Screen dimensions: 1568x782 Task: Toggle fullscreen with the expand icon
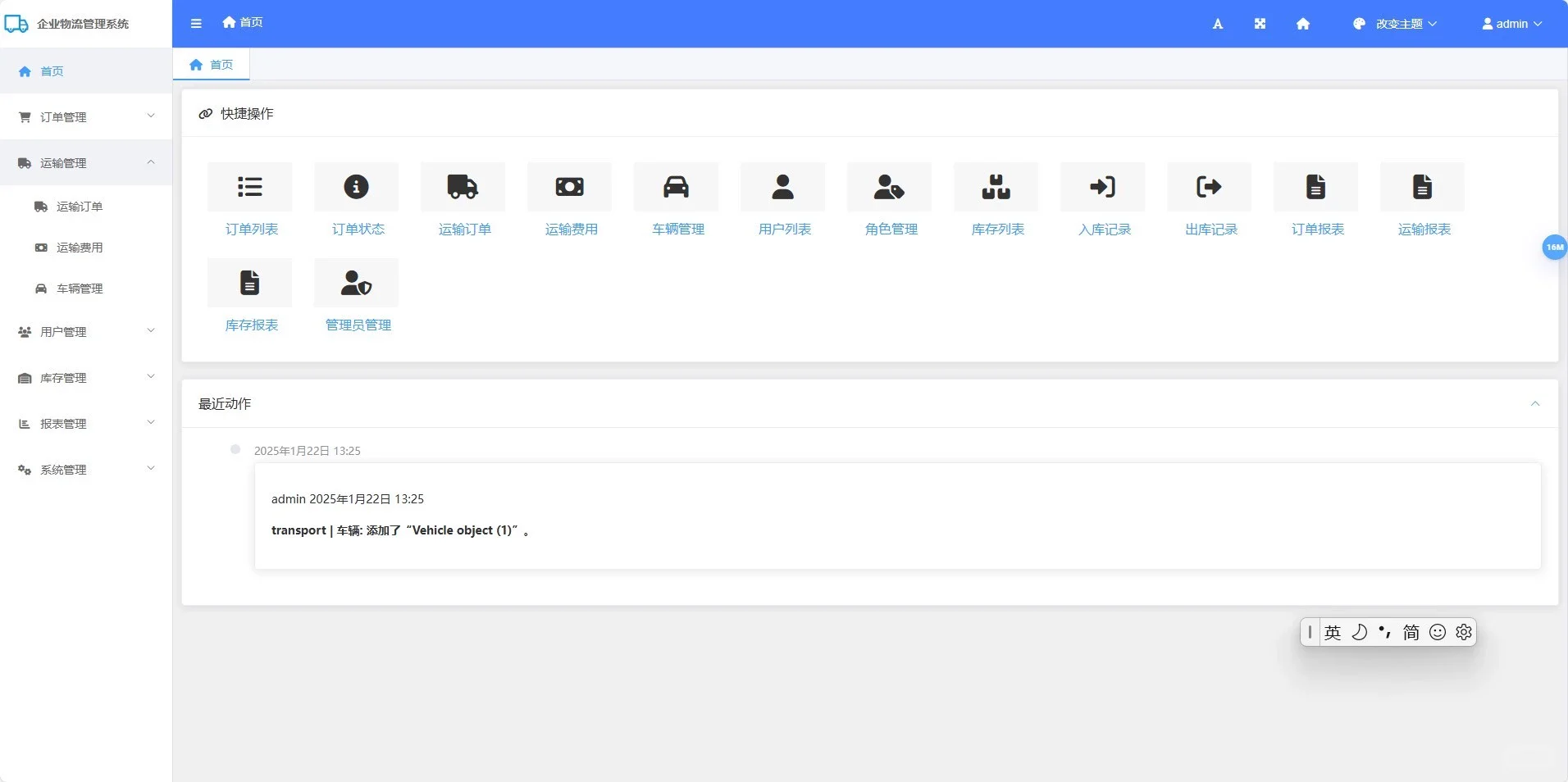tap(1260, 24)
